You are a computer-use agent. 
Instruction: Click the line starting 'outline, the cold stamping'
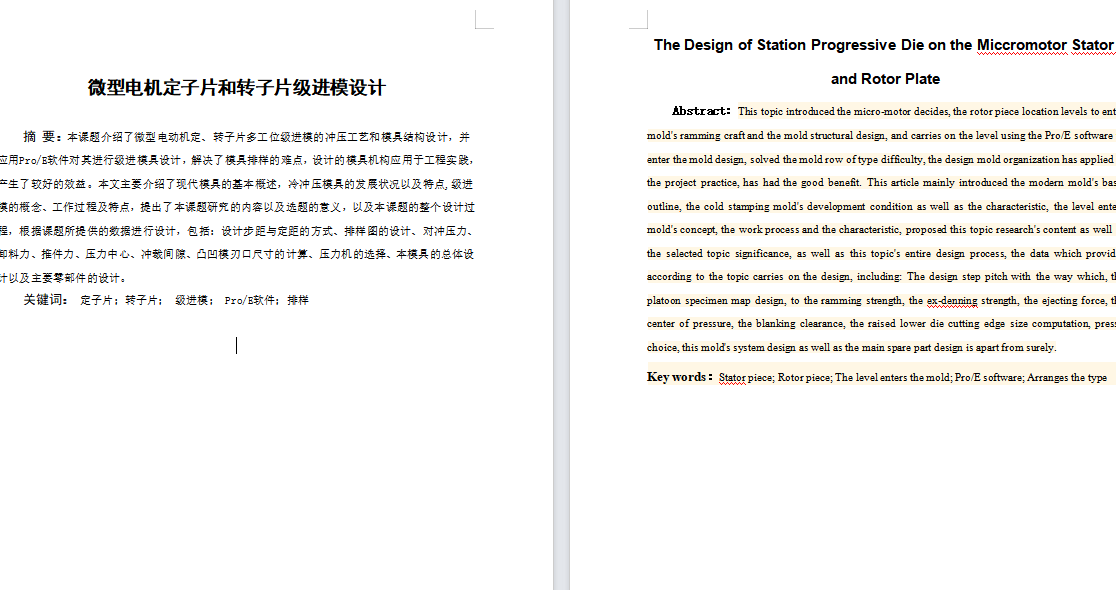881,206
